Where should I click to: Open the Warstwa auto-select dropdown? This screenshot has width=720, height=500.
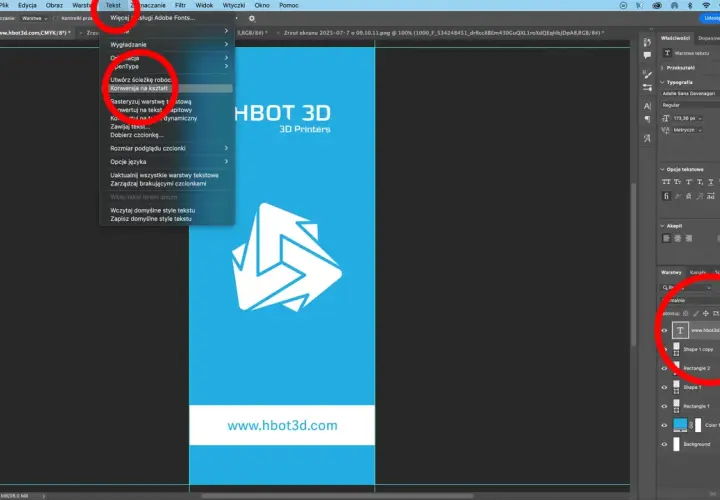34,18
